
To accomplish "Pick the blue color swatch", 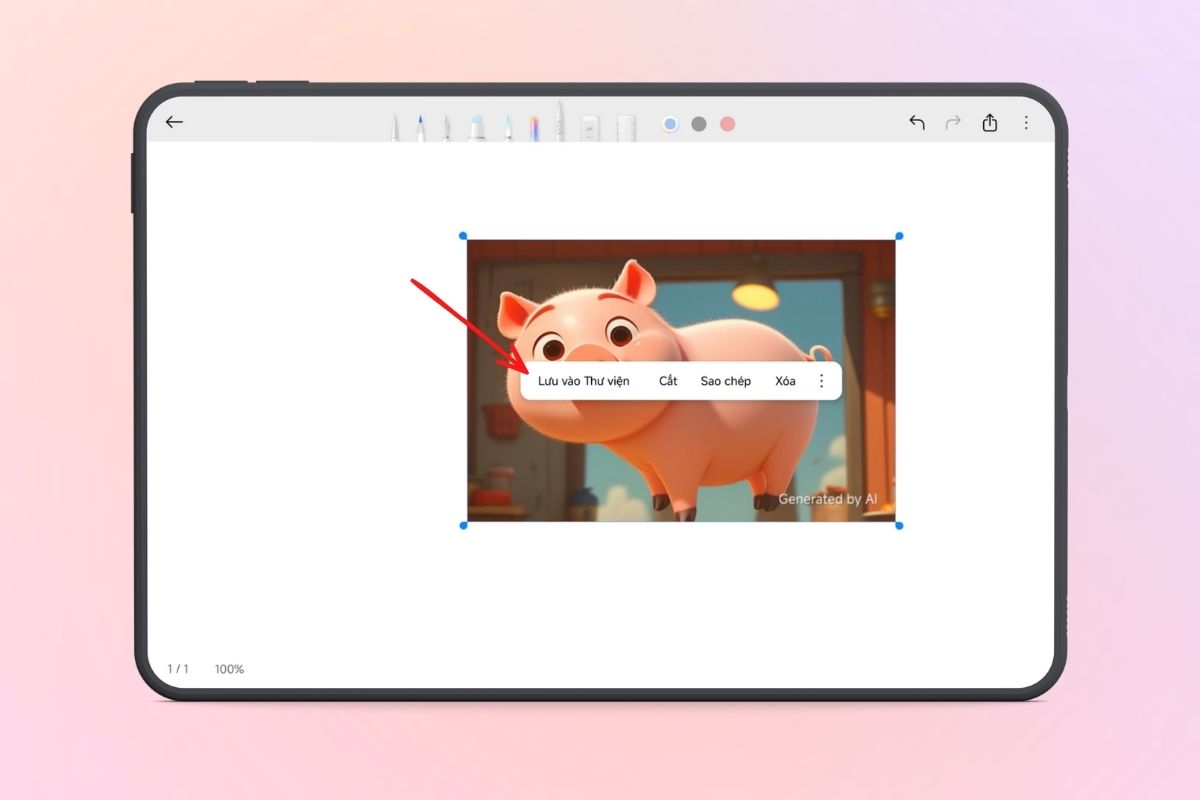I will point(670,124).
